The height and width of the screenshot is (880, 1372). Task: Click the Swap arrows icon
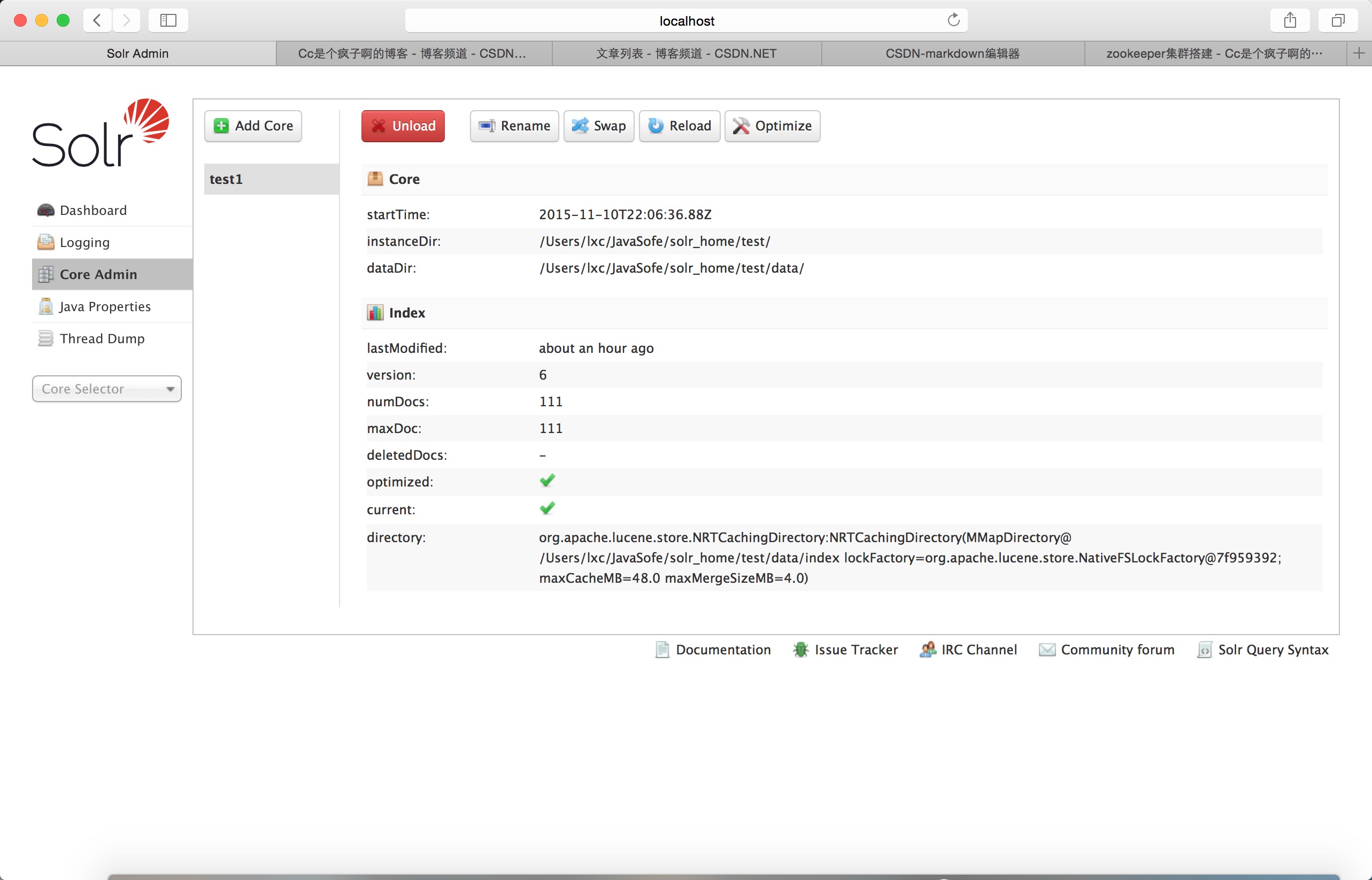click(580, 126)
